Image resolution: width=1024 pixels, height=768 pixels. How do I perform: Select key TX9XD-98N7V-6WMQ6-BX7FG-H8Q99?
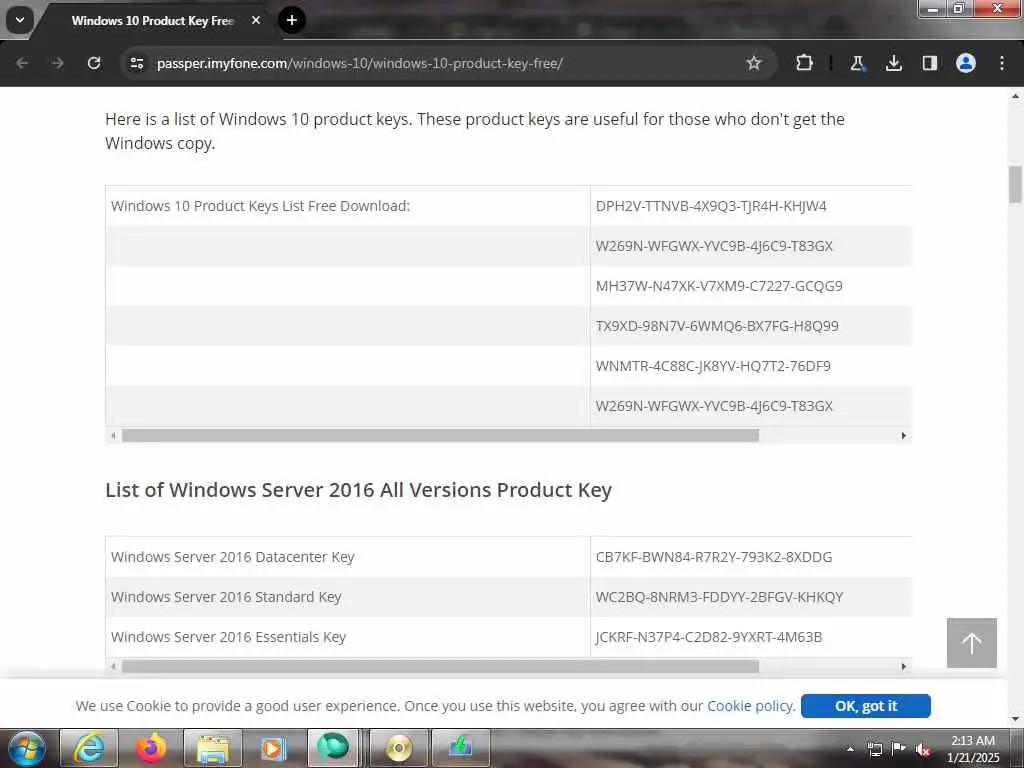coord(717,326)
